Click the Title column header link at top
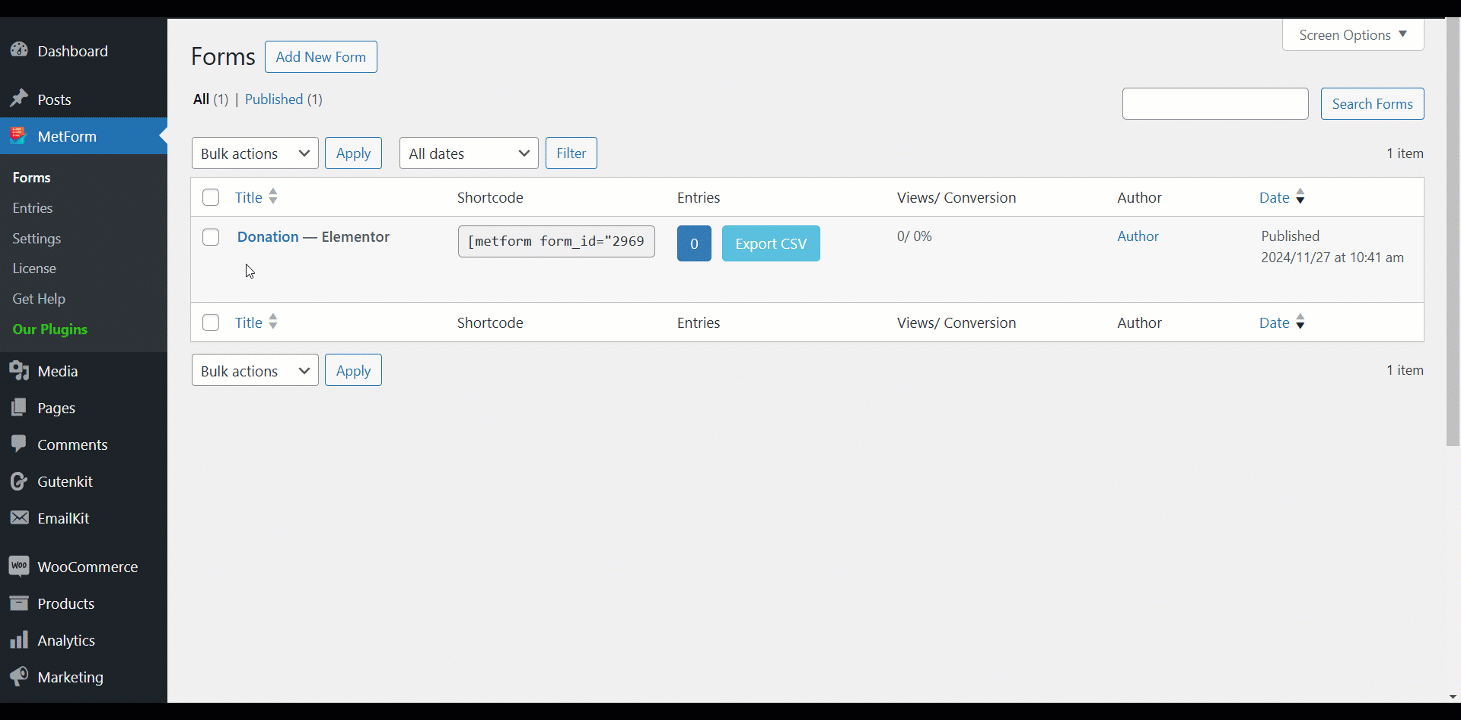Viewport: 1461px width, 720px height. tap(249, 197)
